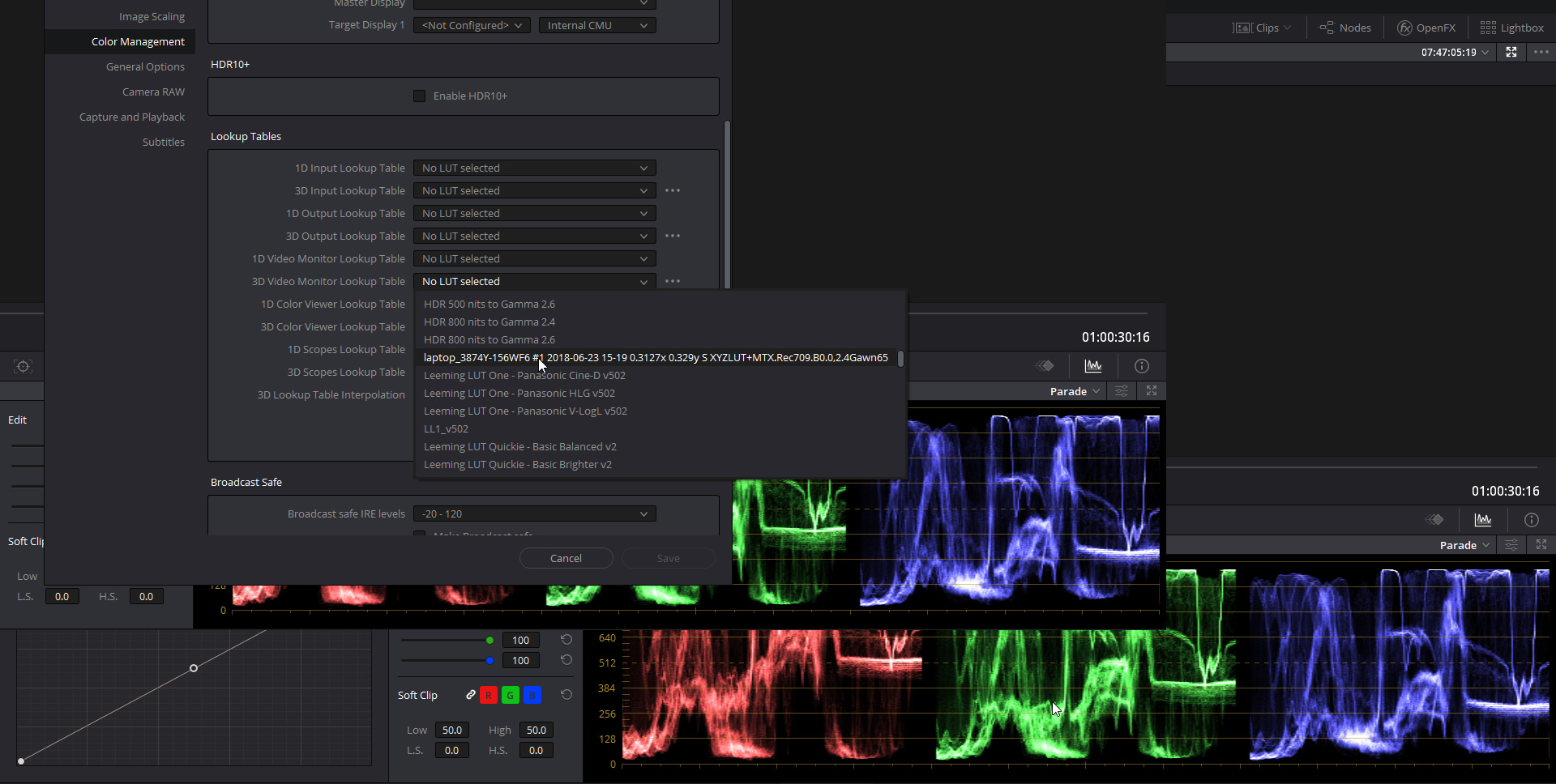Reset the Soft Clip settings
The height and width of the screenshot is (784, 1556).
tap(566, 695)
